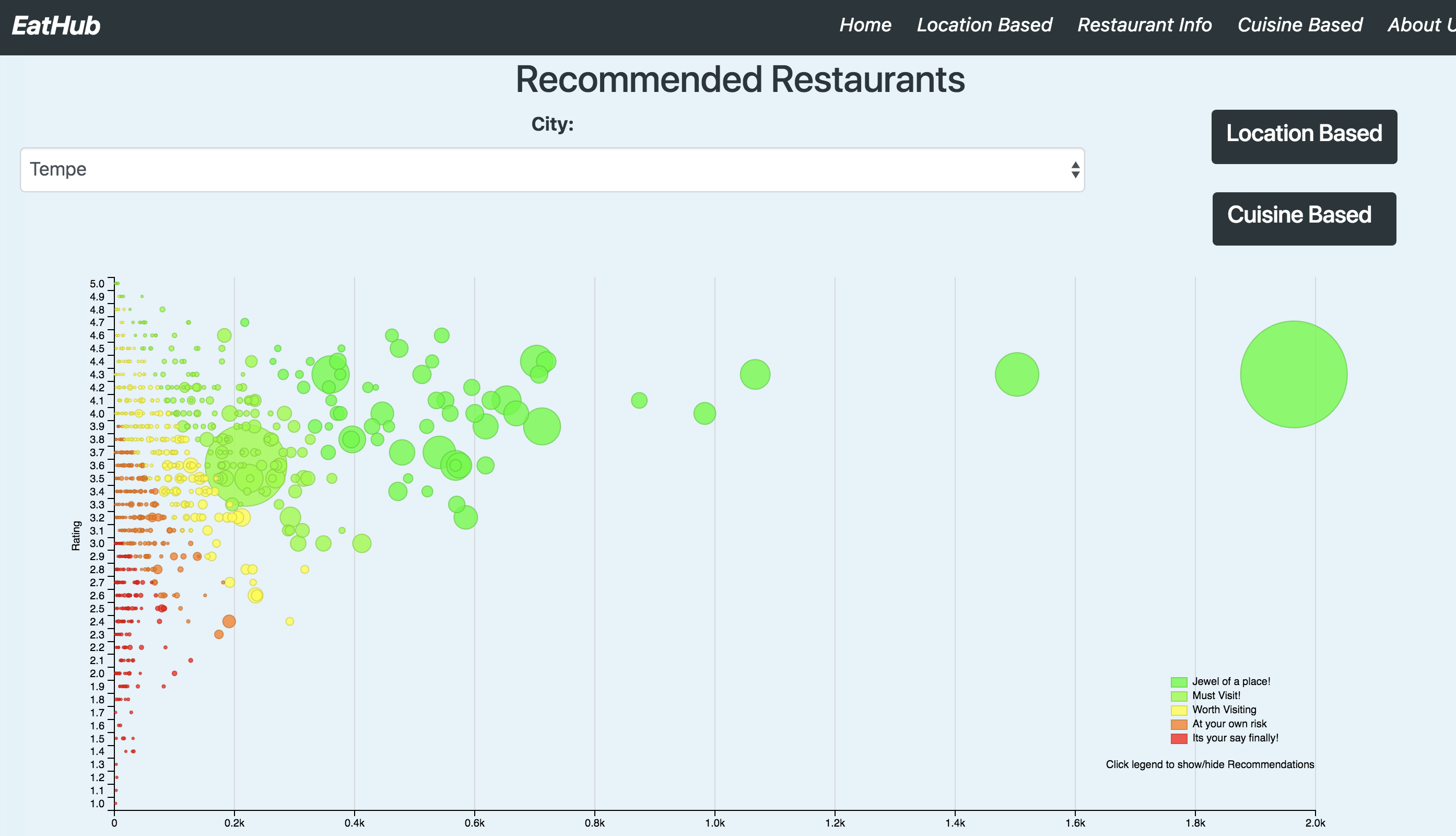Select the green bubble near 1.5k
The height and width of the screenshot is (836, 1456).
coord(1016,374)
